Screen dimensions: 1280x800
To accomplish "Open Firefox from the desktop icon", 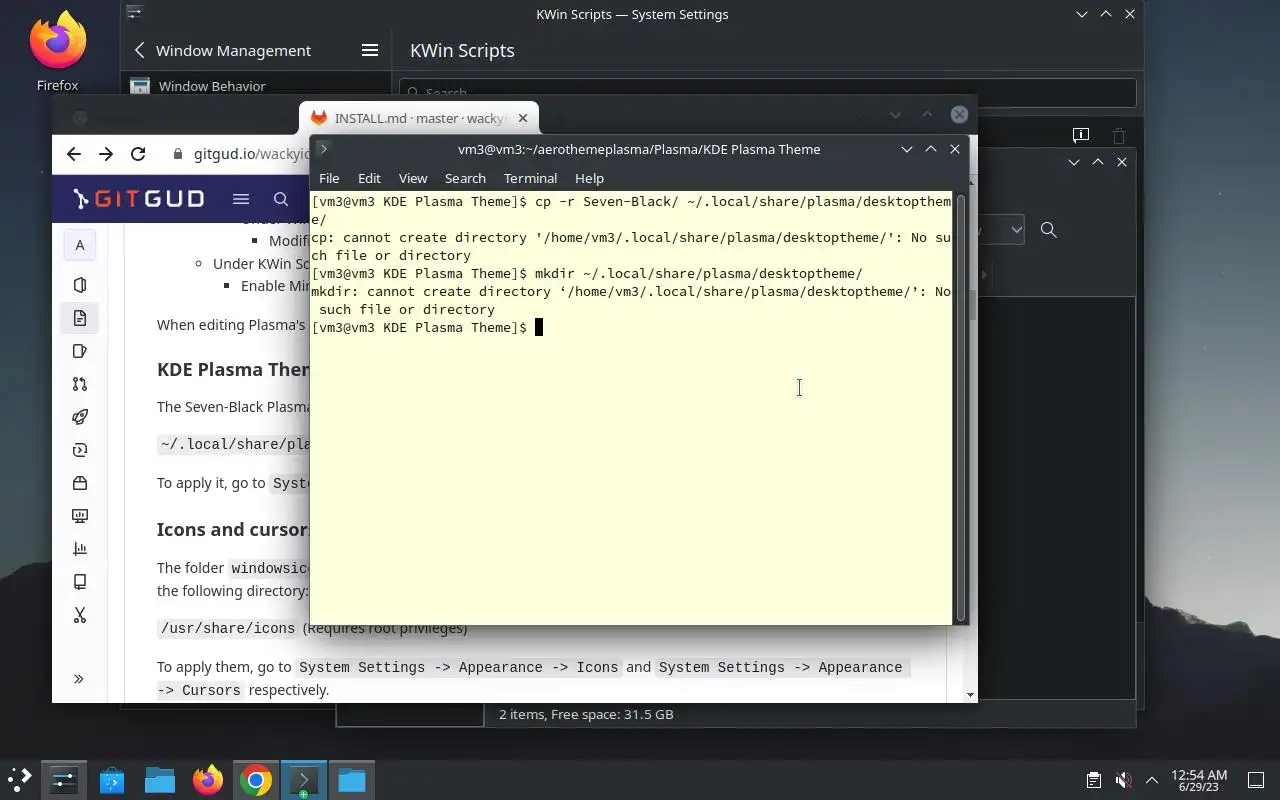I will [57, 50].
